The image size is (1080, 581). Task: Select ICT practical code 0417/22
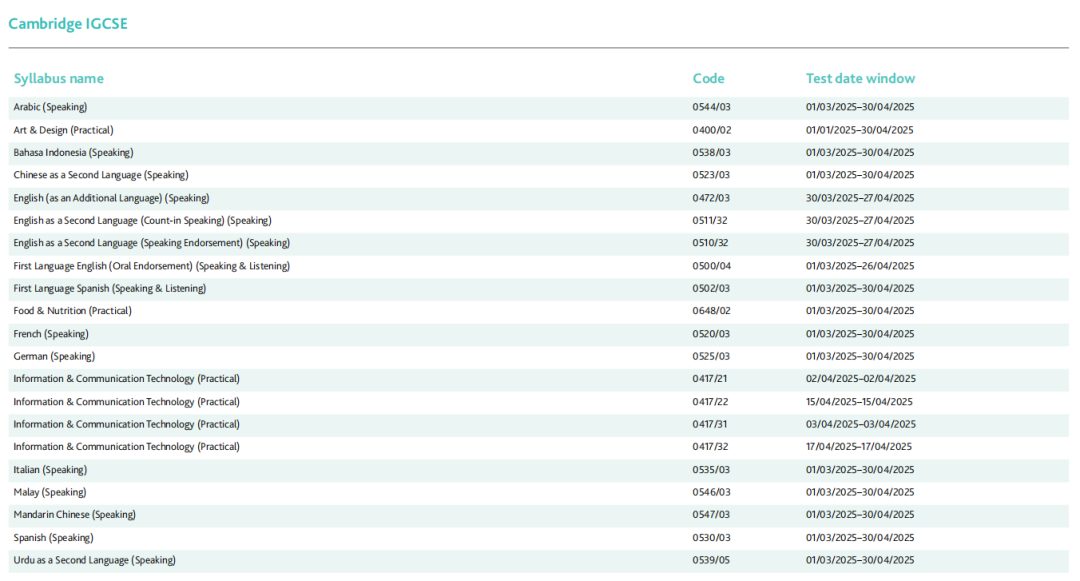pyautogui.click(x=710, y=402)
